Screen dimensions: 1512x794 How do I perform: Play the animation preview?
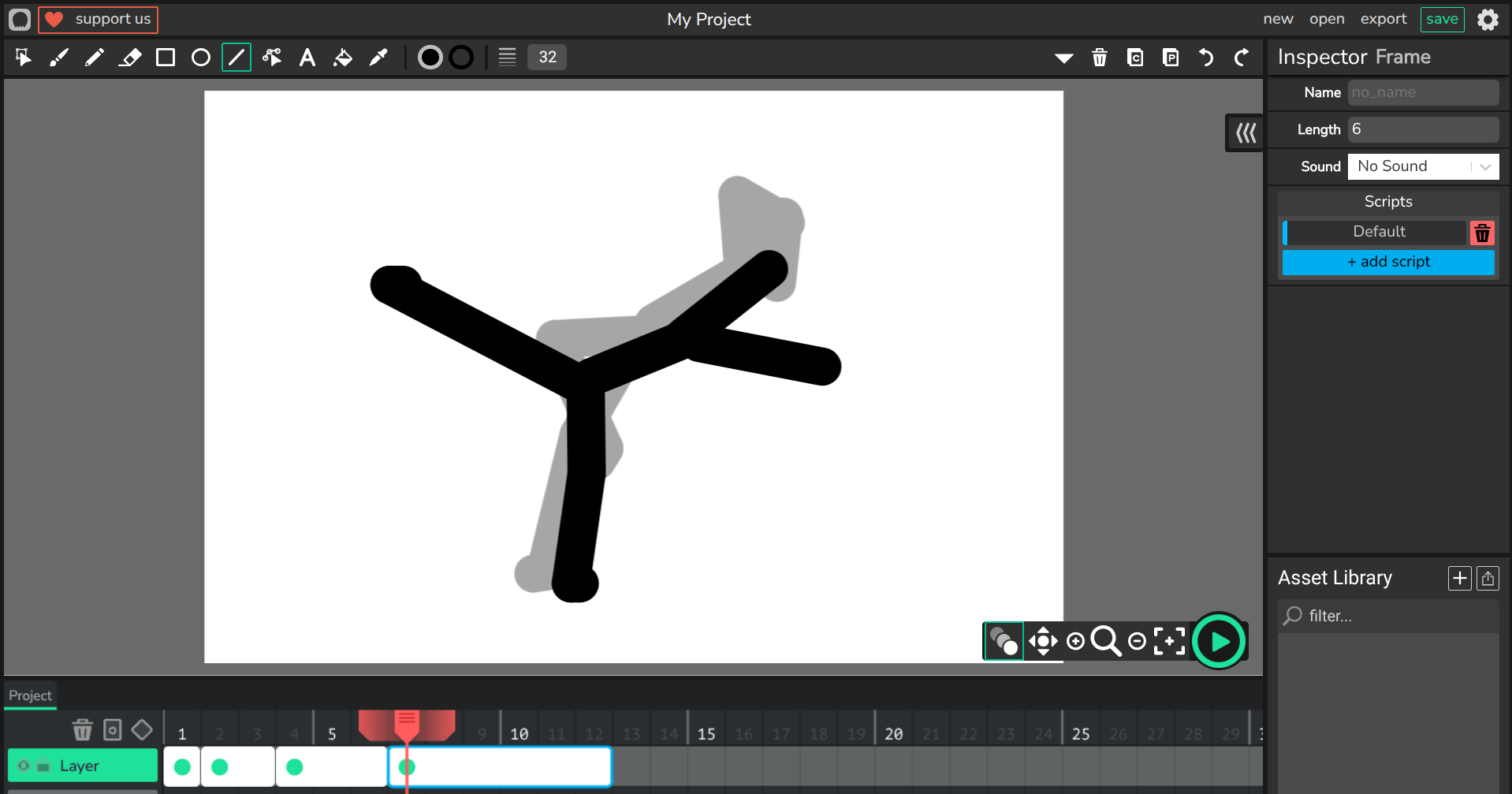tap(1219, 641)
